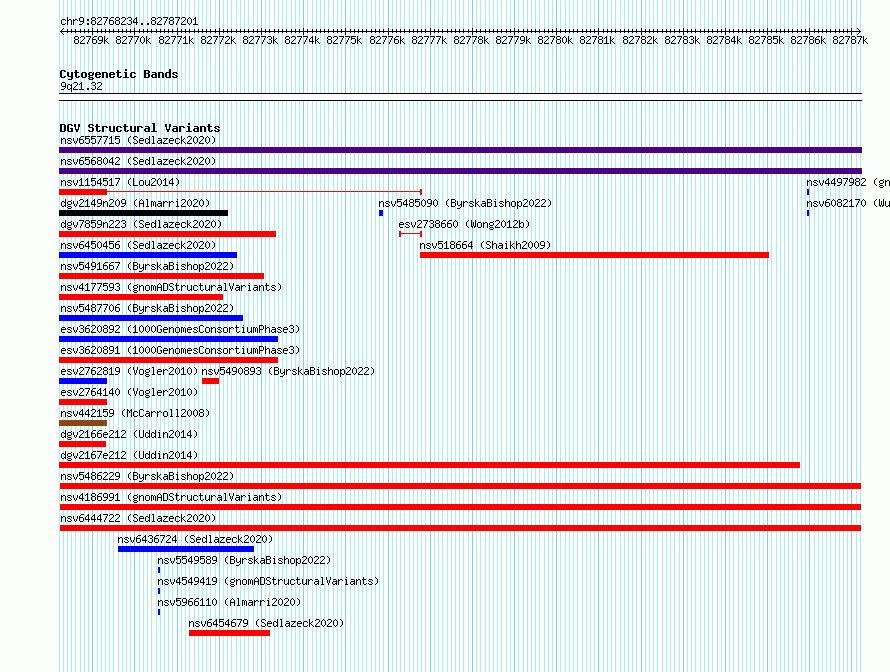Select the small blue marker under nsv5485090
This screenshot has height=672, width=890.
tap(381, 213)
